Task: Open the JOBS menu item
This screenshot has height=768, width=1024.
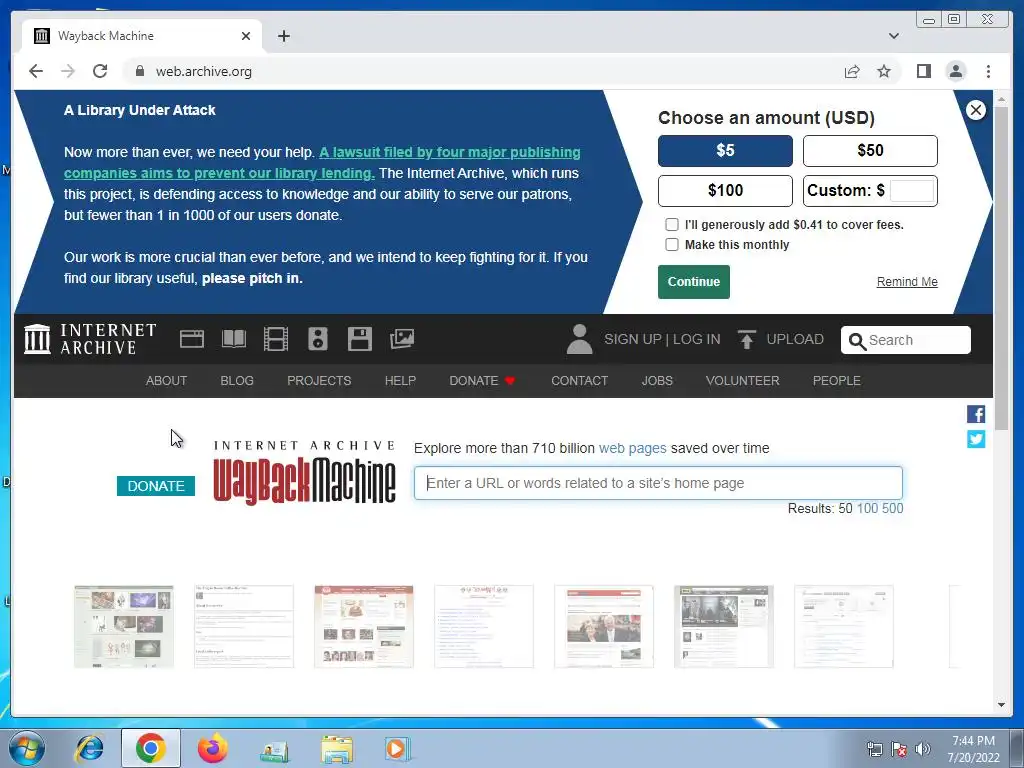Action: click(656, 381)
